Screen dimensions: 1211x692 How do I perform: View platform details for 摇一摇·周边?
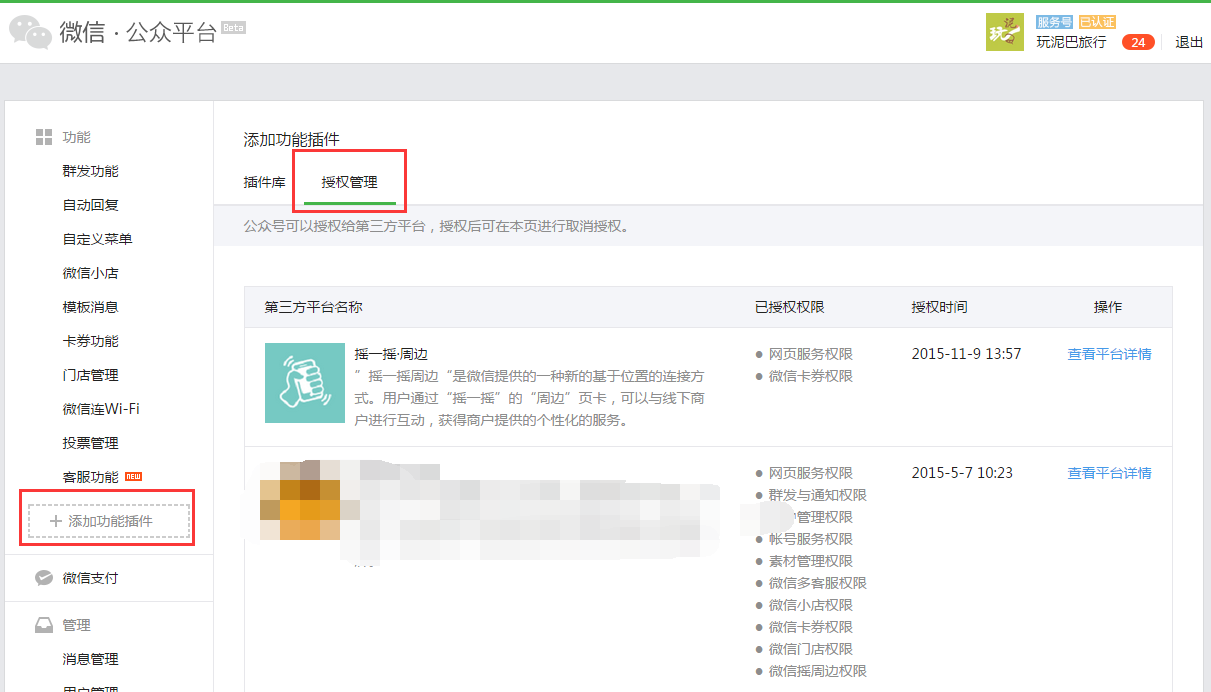1109,354
